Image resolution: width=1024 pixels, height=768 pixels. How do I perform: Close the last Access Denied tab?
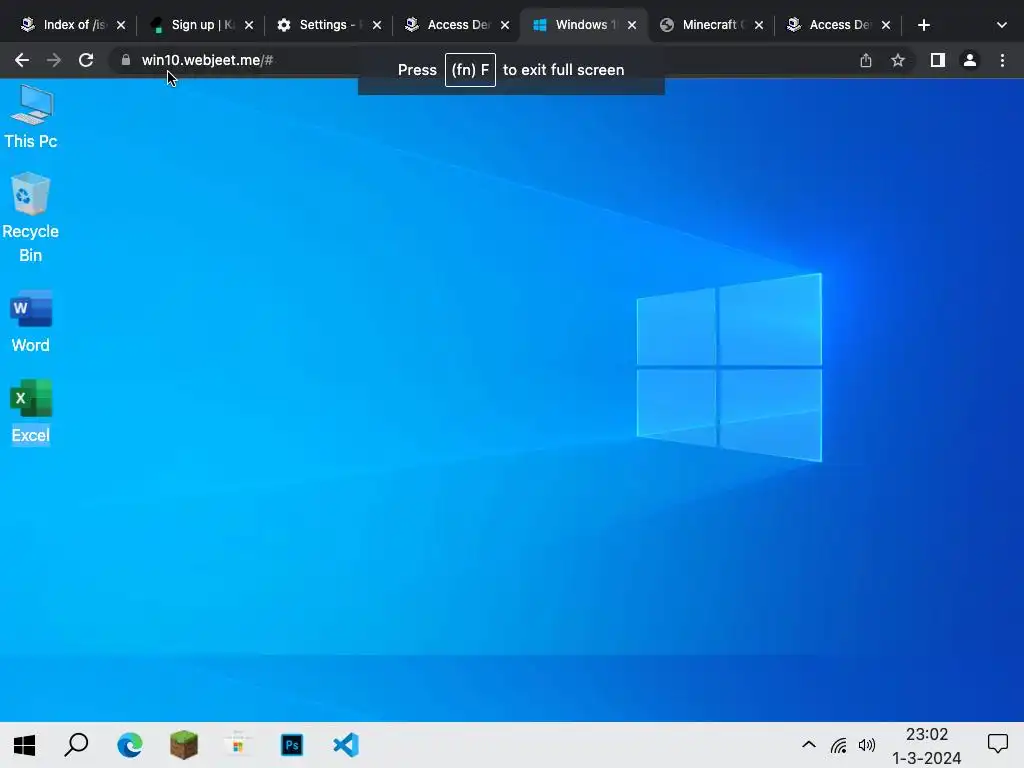(x=886, y=25)
